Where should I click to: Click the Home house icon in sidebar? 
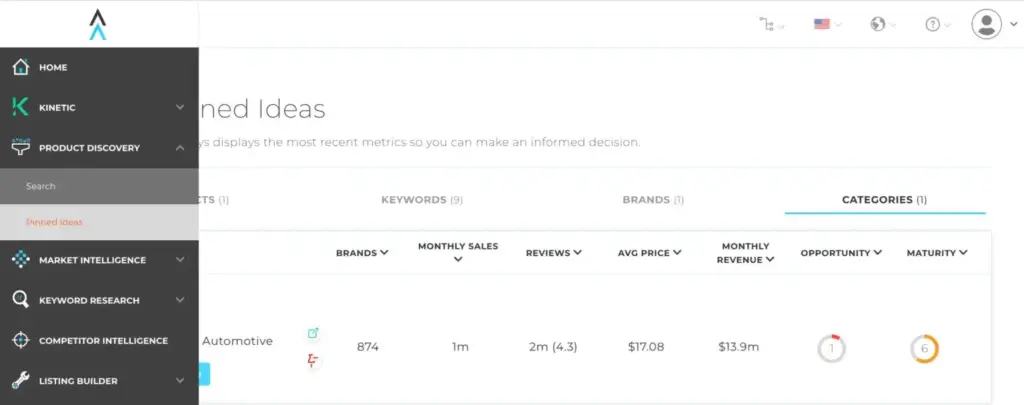coord(21,67)
